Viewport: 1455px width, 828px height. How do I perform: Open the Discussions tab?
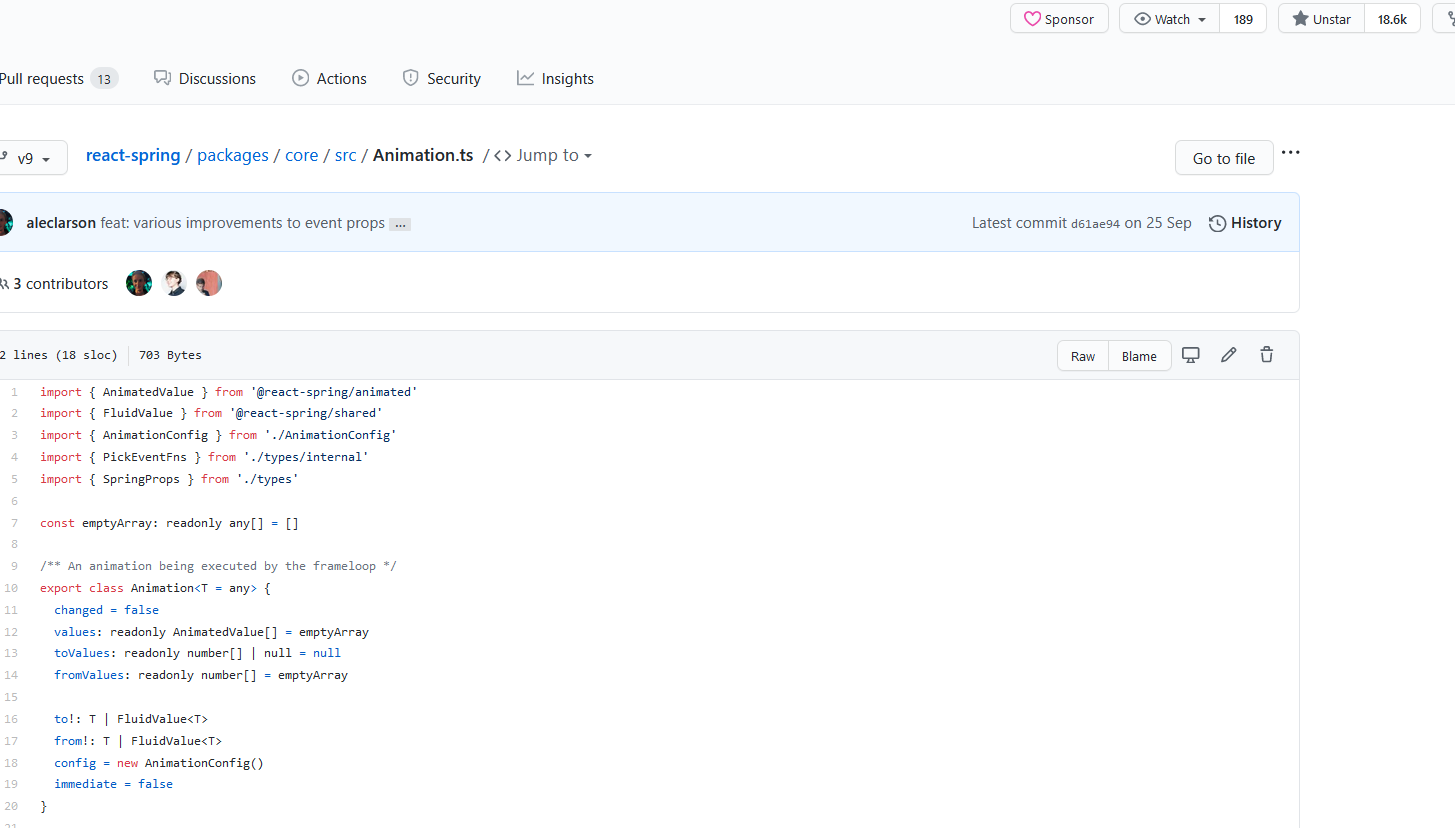pos(205,78)
